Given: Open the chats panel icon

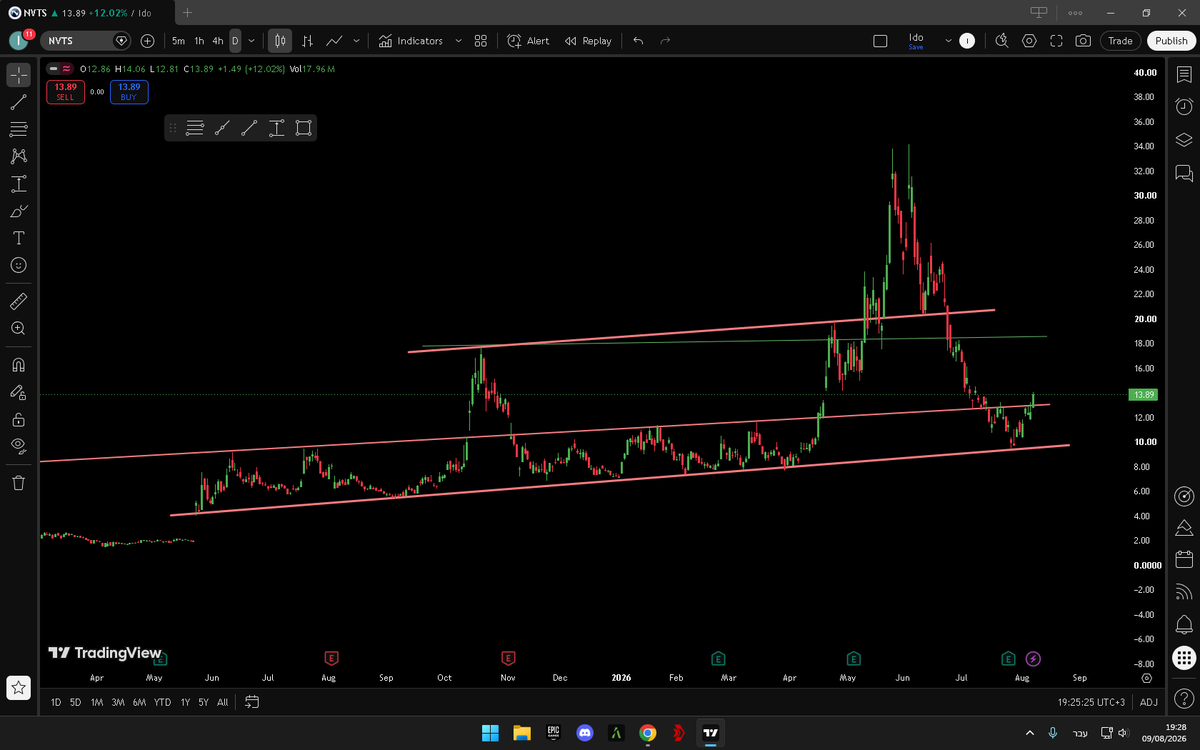Looking at the screenshot, I should pyautogui.click(x=1184, y=173).
